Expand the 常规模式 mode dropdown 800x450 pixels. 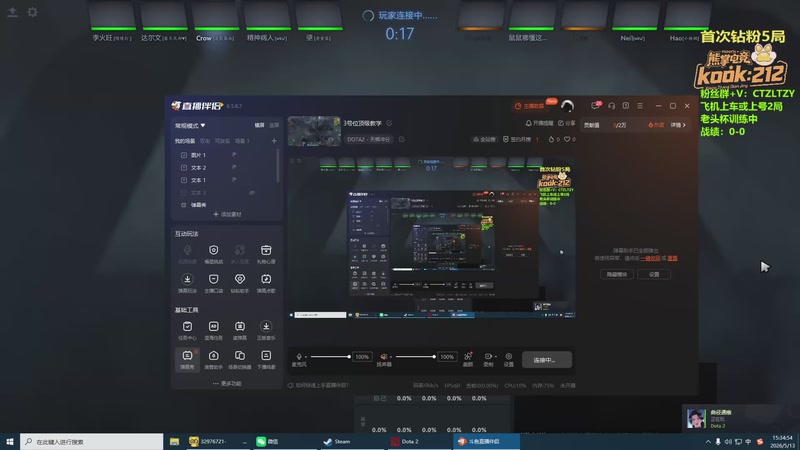click(x=190, y=126)
